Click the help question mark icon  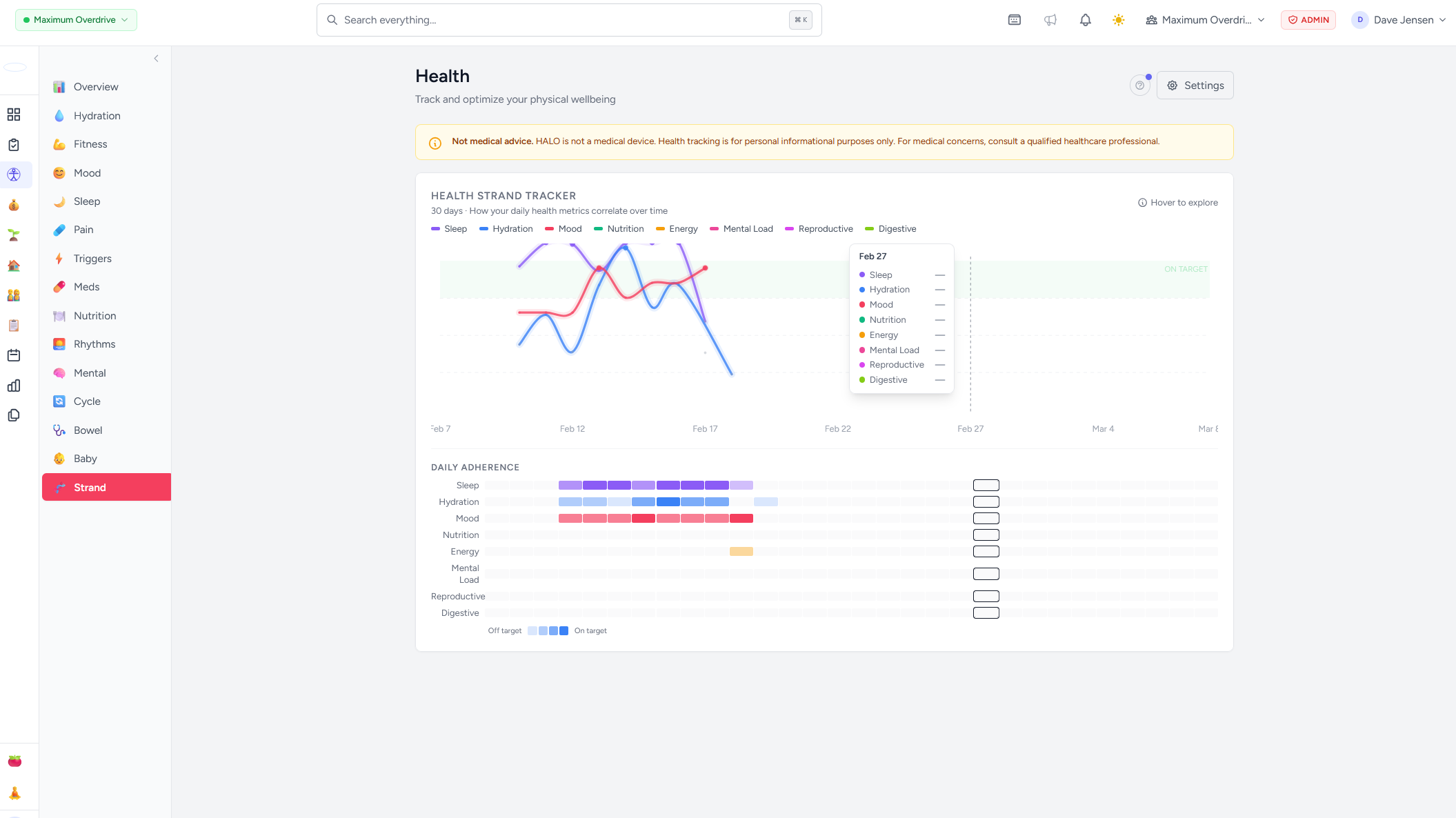pyautogui.click(x=1139, y=86)
